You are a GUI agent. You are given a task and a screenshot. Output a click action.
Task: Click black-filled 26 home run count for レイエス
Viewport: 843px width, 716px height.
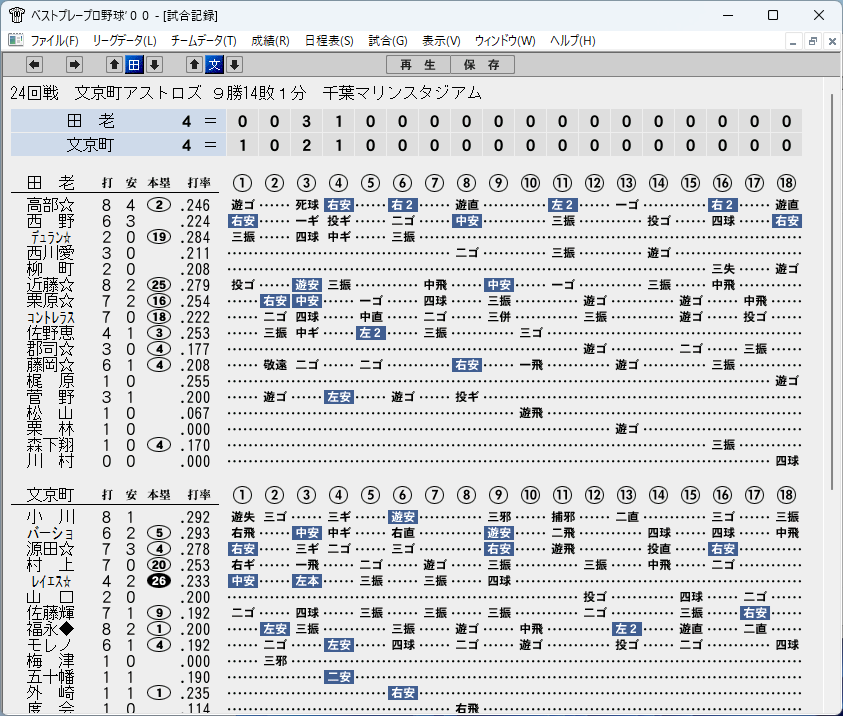coord(159,581)
